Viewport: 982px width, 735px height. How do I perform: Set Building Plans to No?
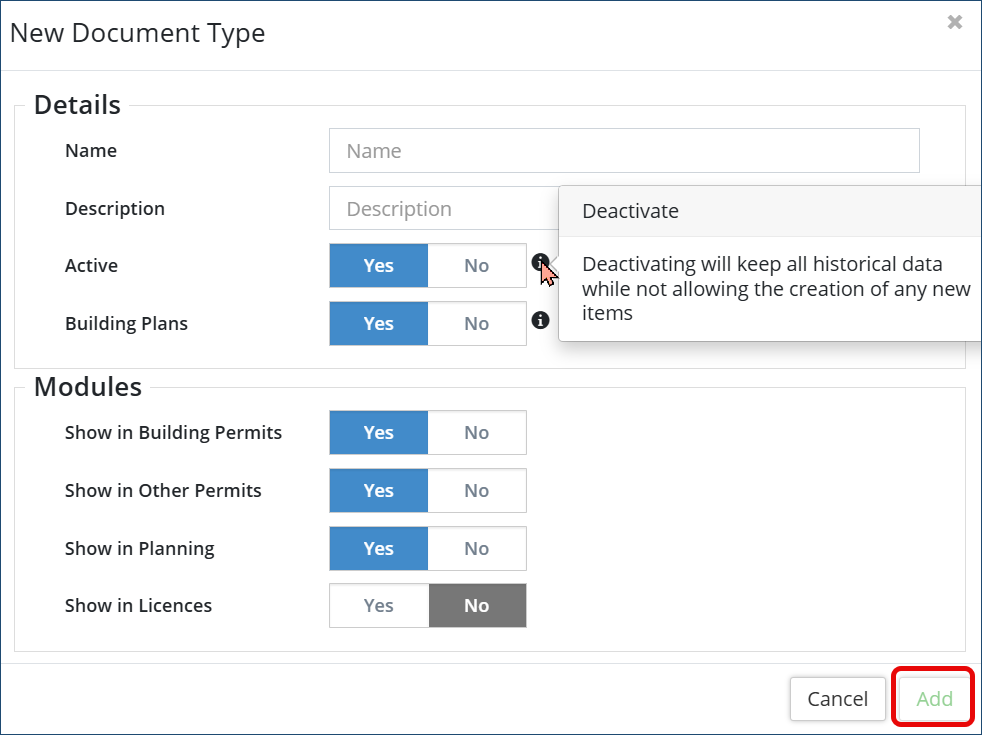(x=477, y=324)
